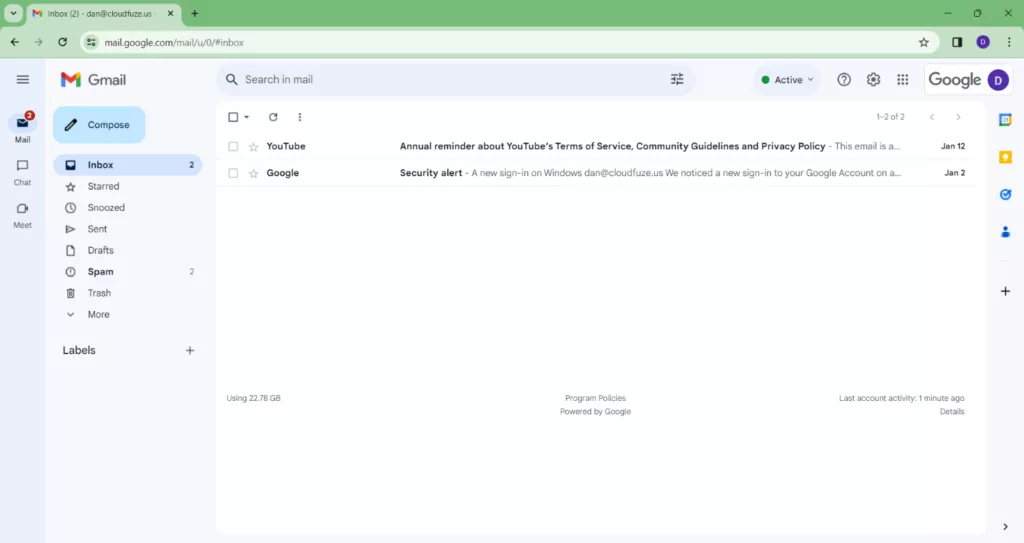This screenshot has height=543, width=1024.
Task: Click the address bar URL
Action: (174, 42)
